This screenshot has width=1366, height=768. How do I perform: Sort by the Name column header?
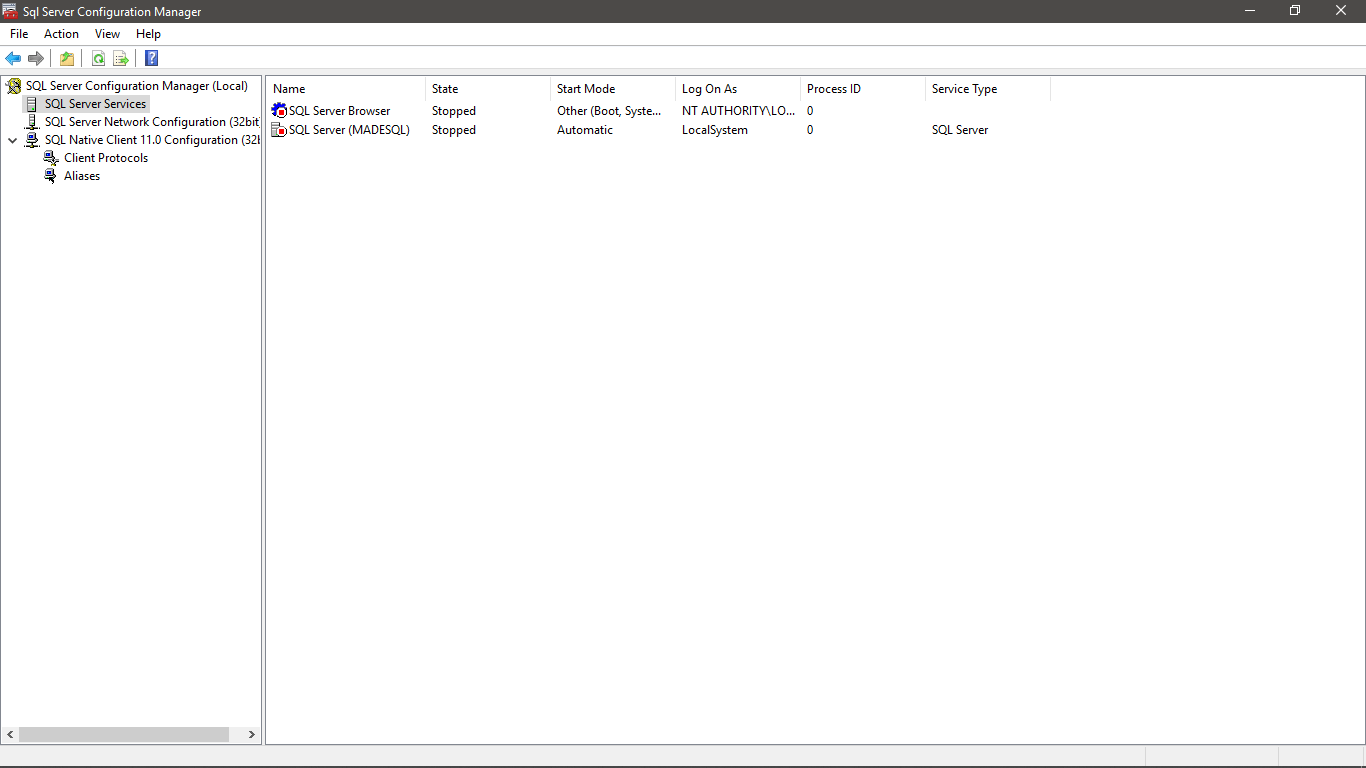346,89
